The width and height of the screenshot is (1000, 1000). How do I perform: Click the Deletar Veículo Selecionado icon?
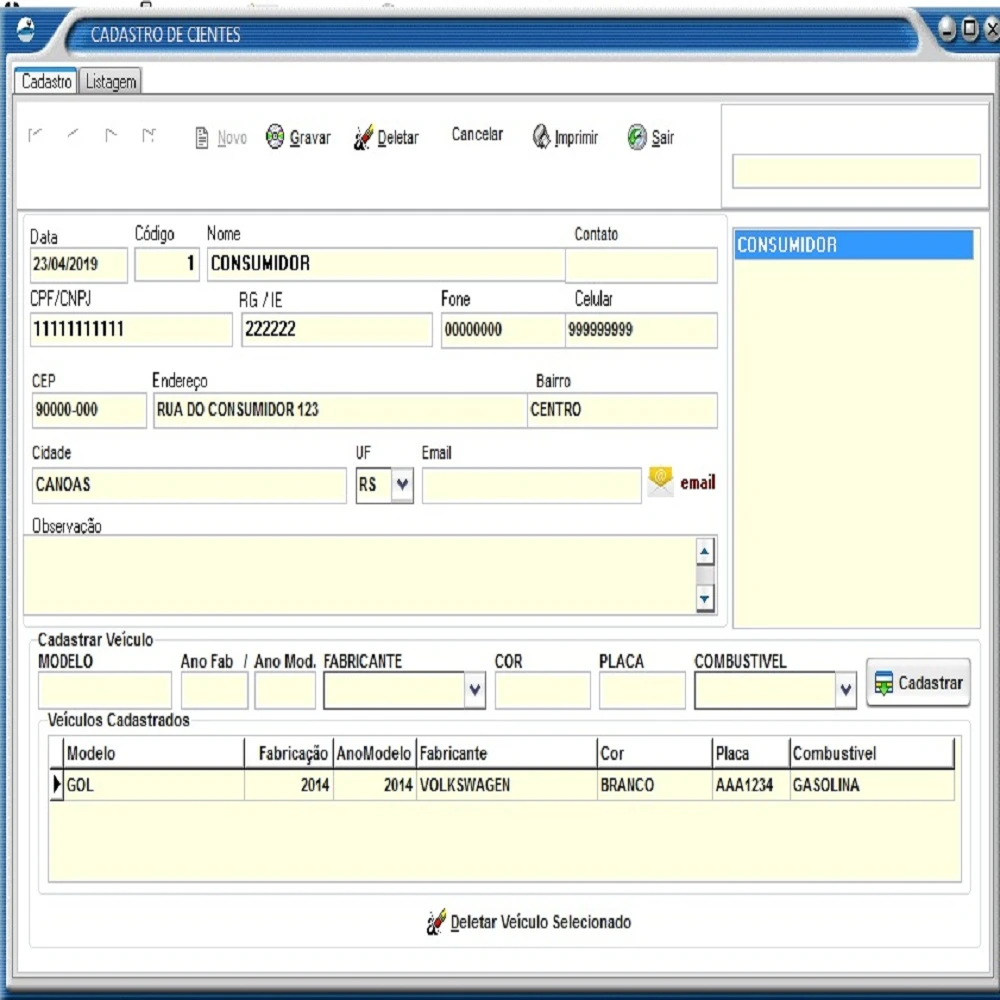click(435, 921)
